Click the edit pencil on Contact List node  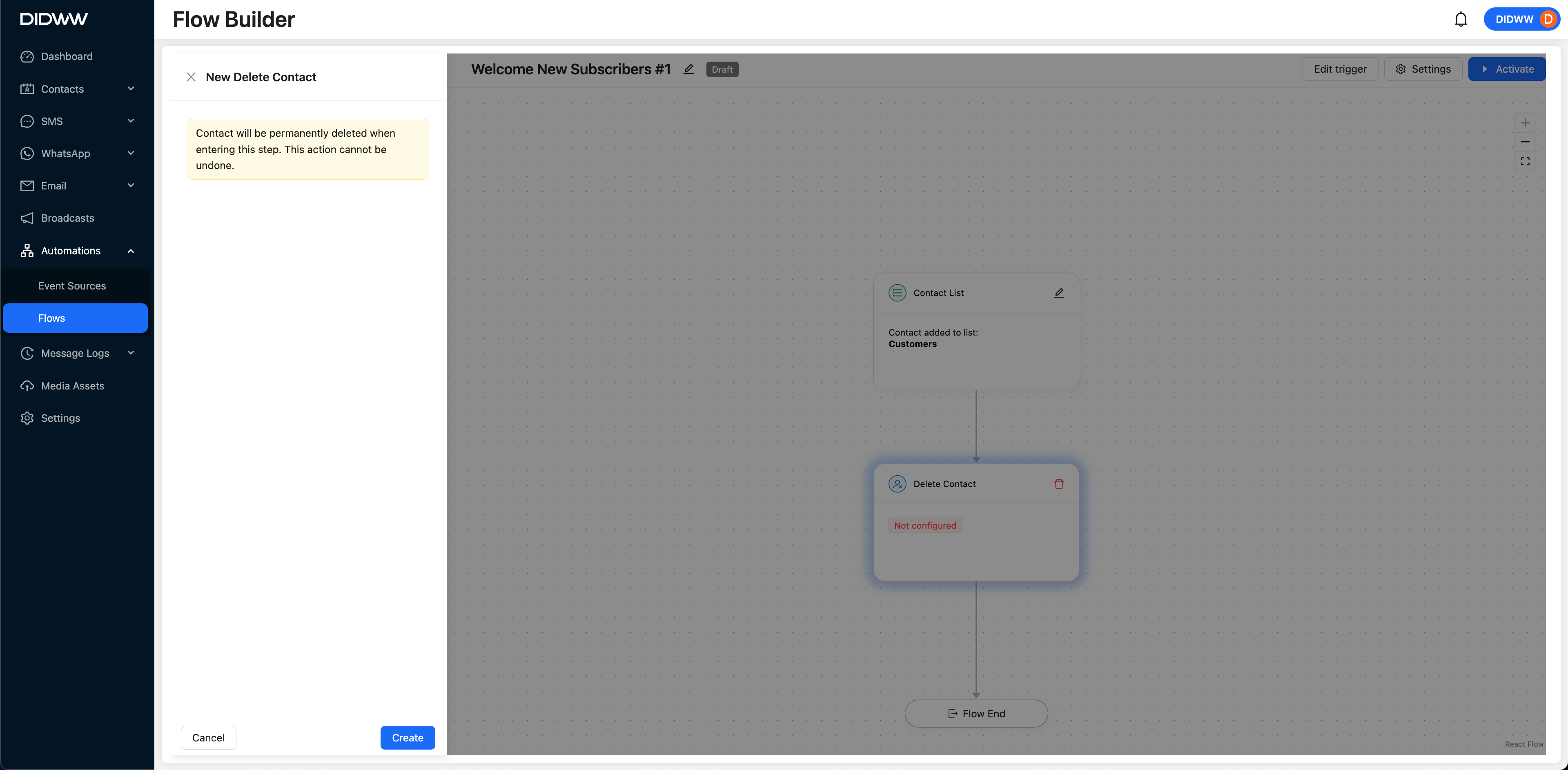pos(1058,293)
